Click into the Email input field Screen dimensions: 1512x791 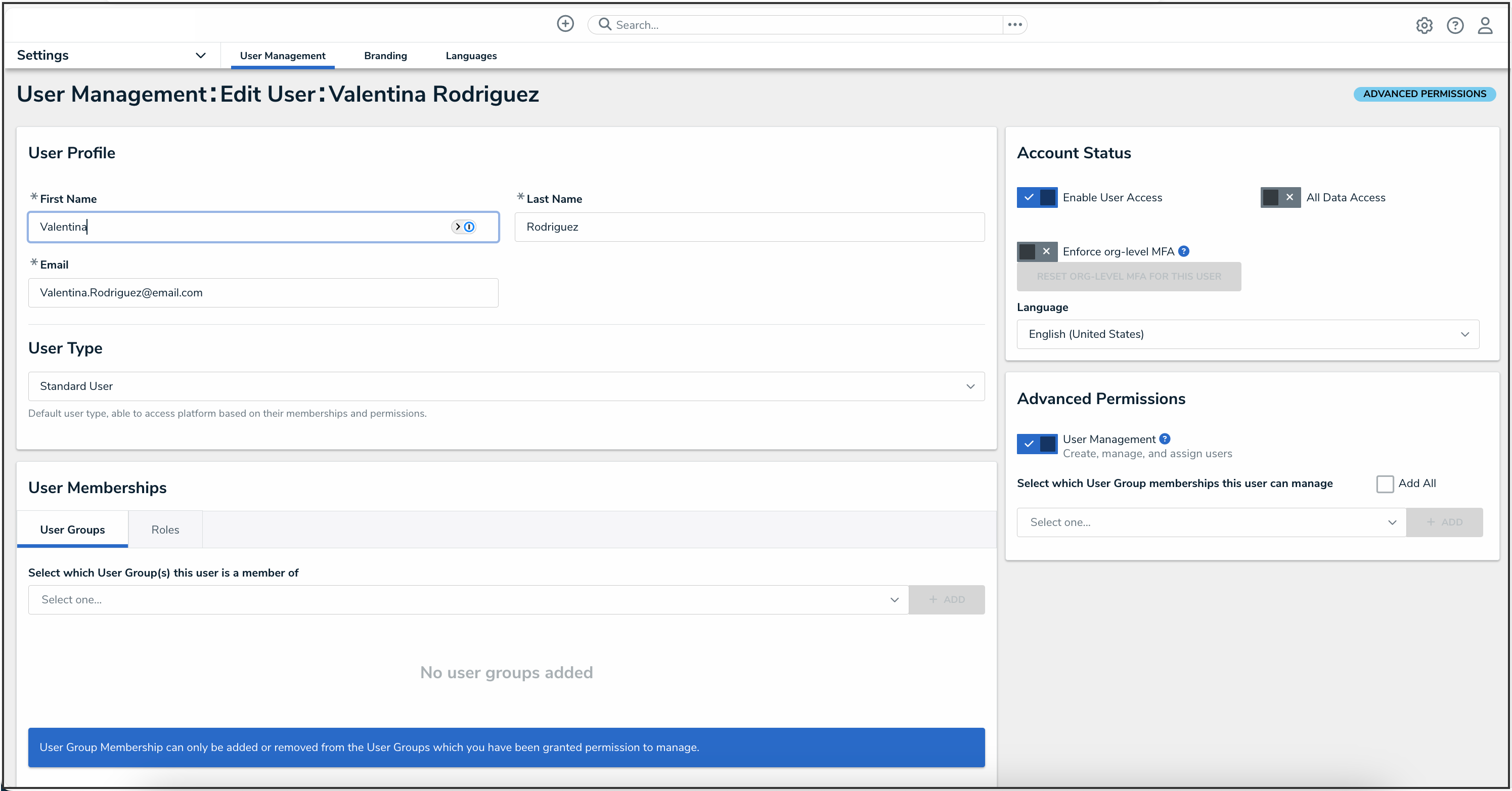[x=263, y=292]
